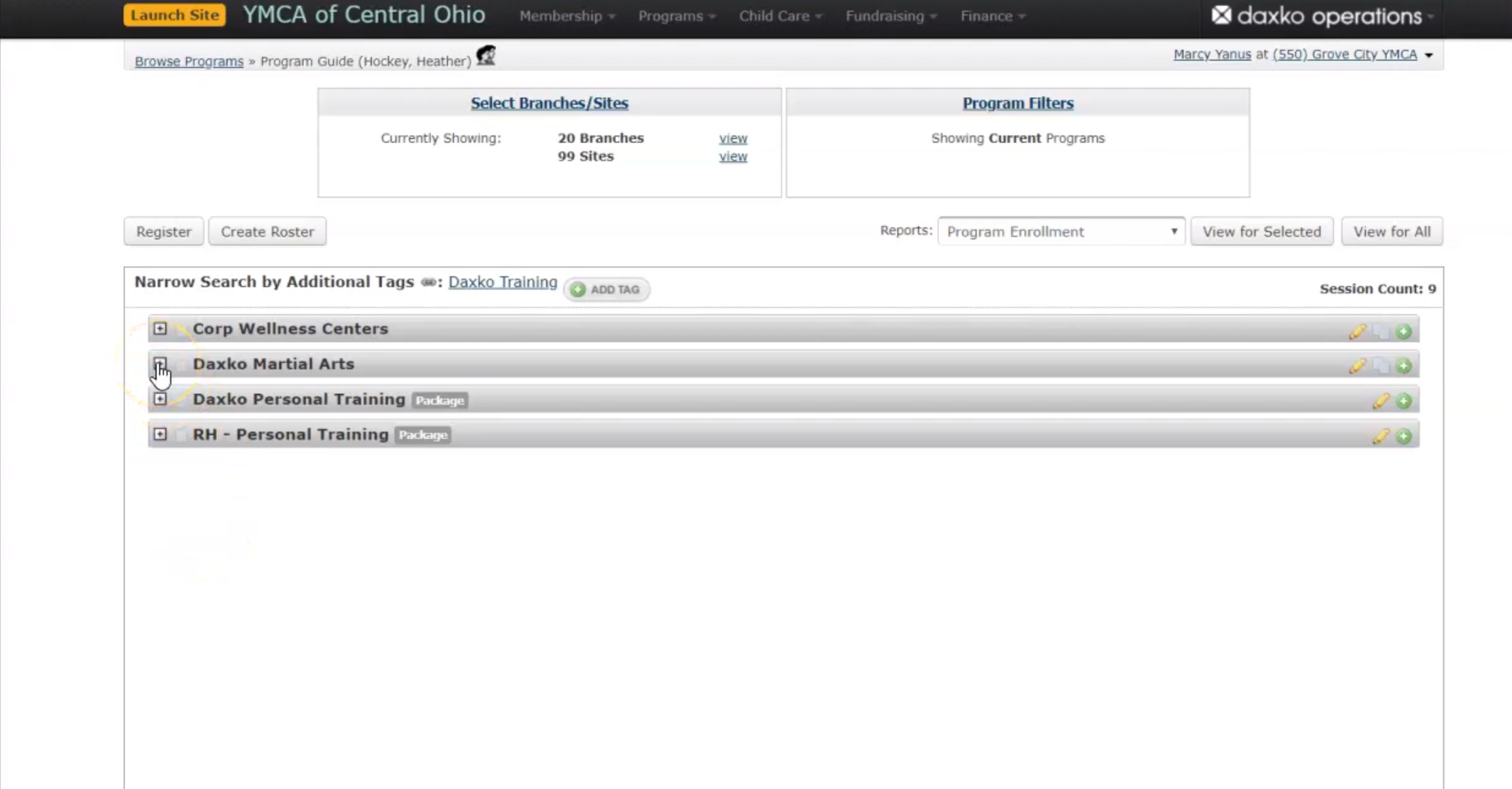The width and height of the screenshot is (1512, 789).
Task: Open the Reports Program Enrollment dropdown
Action: (1061, 232)
